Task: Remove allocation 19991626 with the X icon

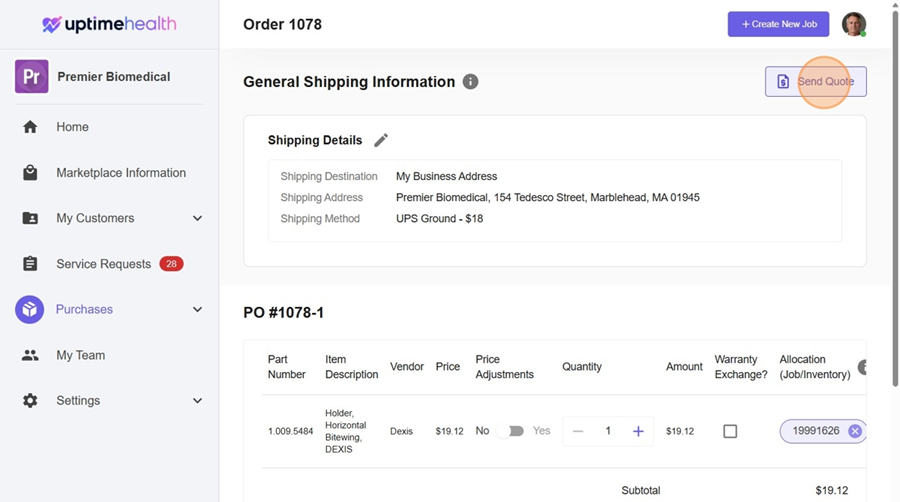Action: click(x=855, y=431)
